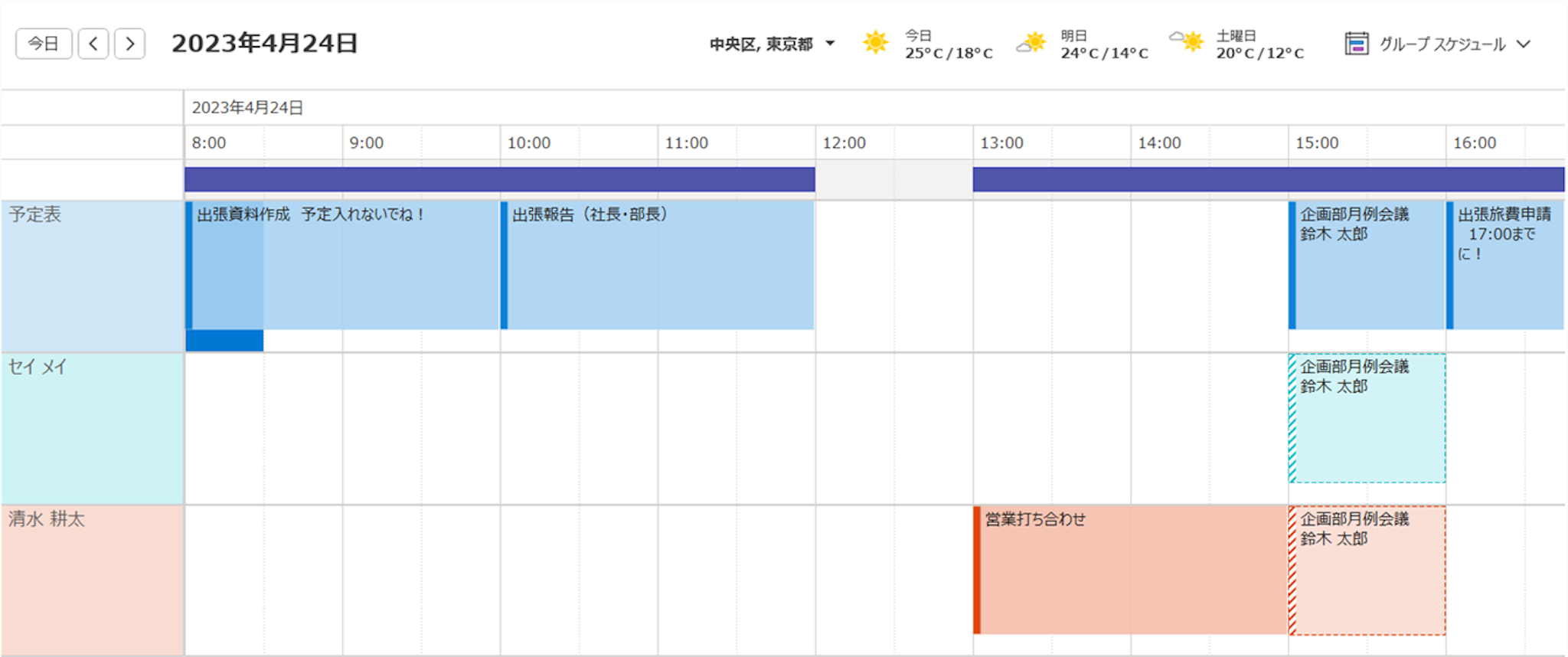Viewport: 1568px width, 657px height.
Task: Select the セイ メイ calendar row header
Action: [92, 427]
